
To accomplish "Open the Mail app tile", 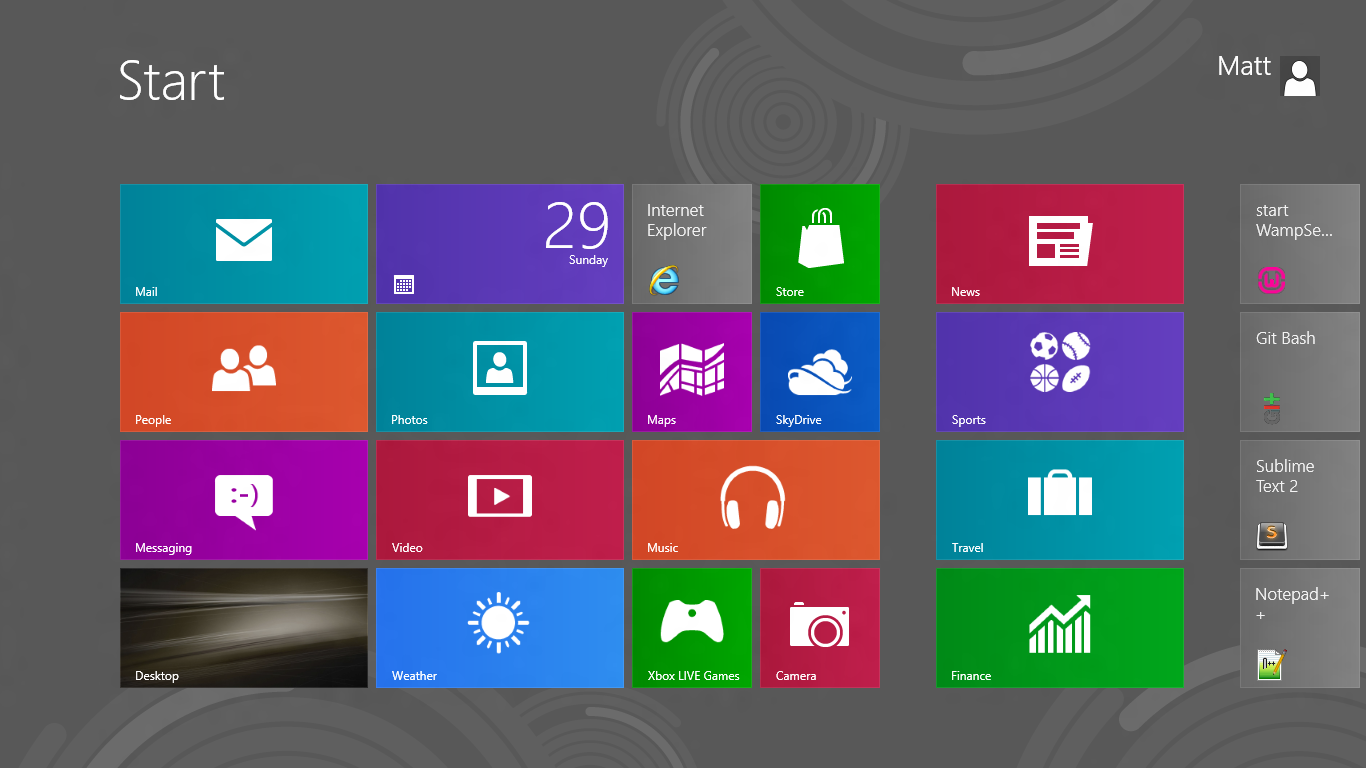I will [x=243, y=243].
